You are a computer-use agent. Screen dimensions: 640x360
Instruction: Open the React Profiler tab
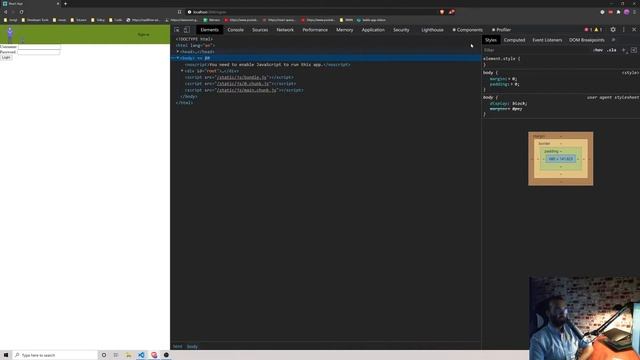[x=501, y=30]
